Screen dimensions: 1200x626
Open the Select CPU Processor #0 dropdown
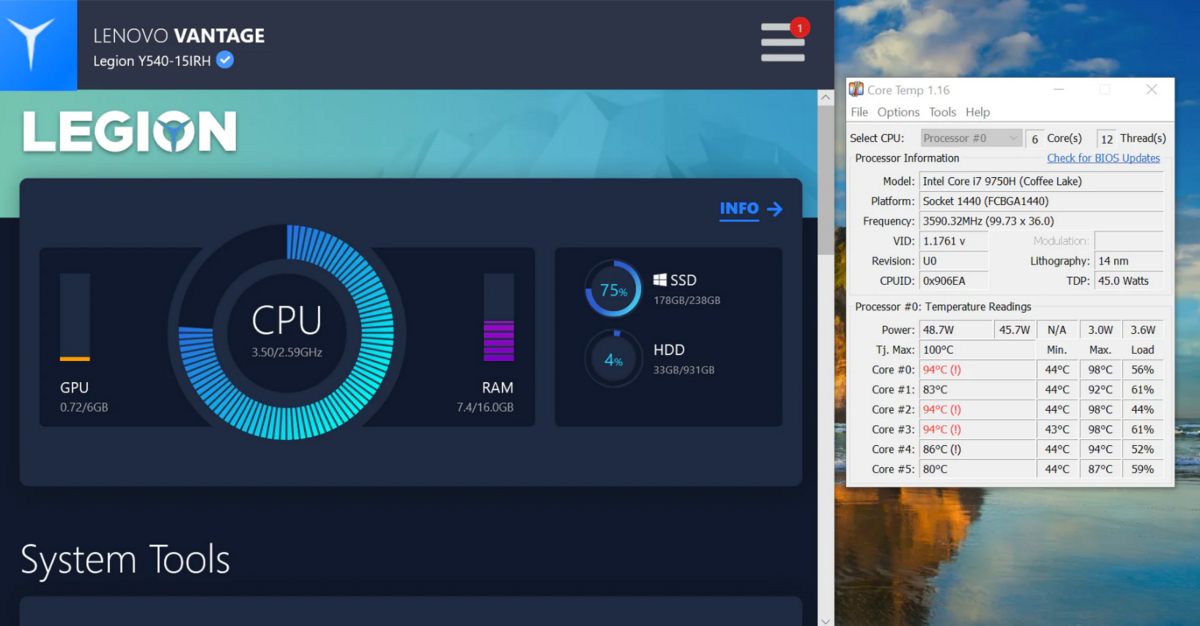970,138
